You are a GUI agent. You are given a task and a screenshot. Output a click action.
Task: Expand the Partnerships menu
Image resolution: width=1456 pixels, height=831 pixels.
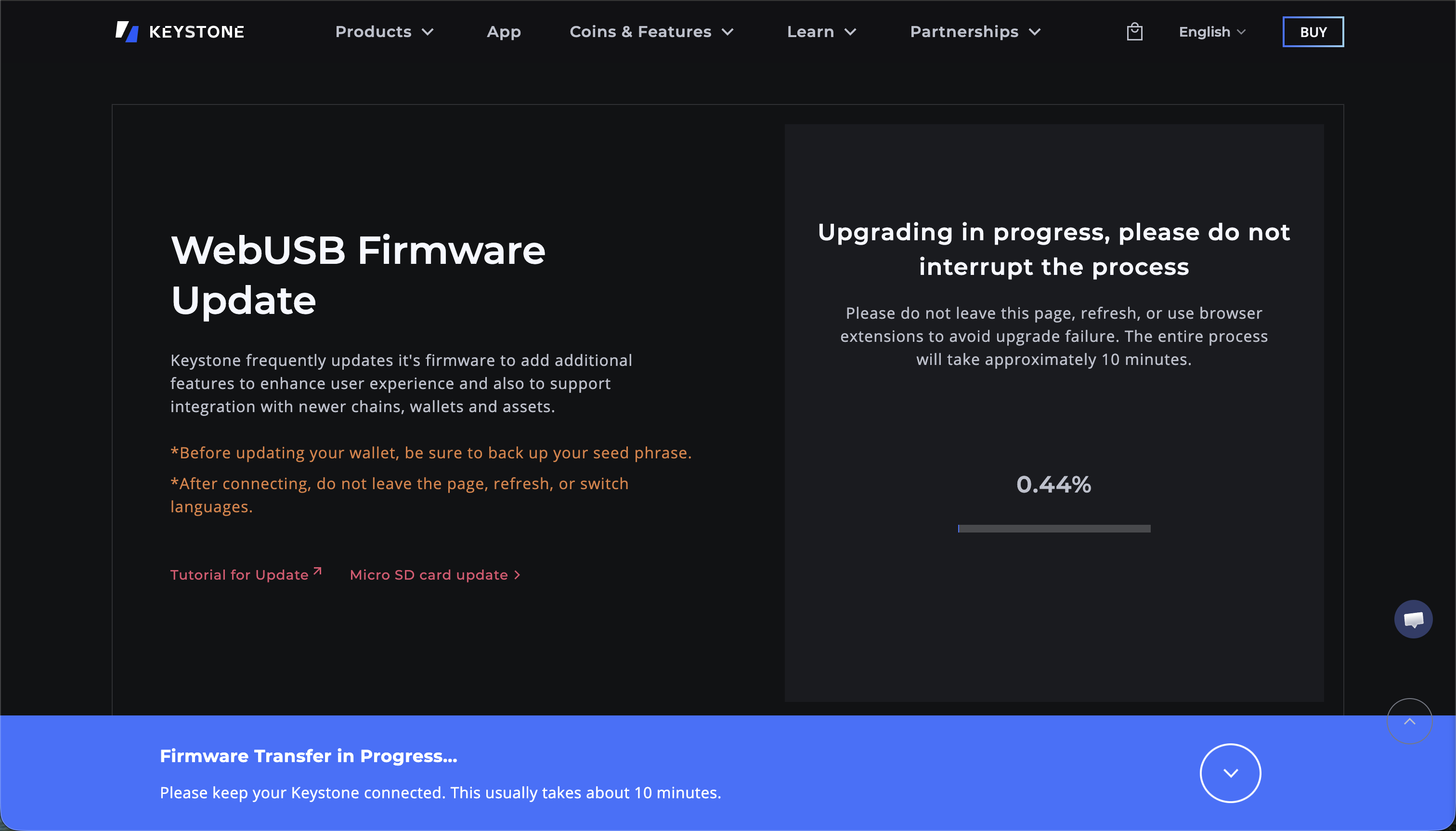point(975,32)
